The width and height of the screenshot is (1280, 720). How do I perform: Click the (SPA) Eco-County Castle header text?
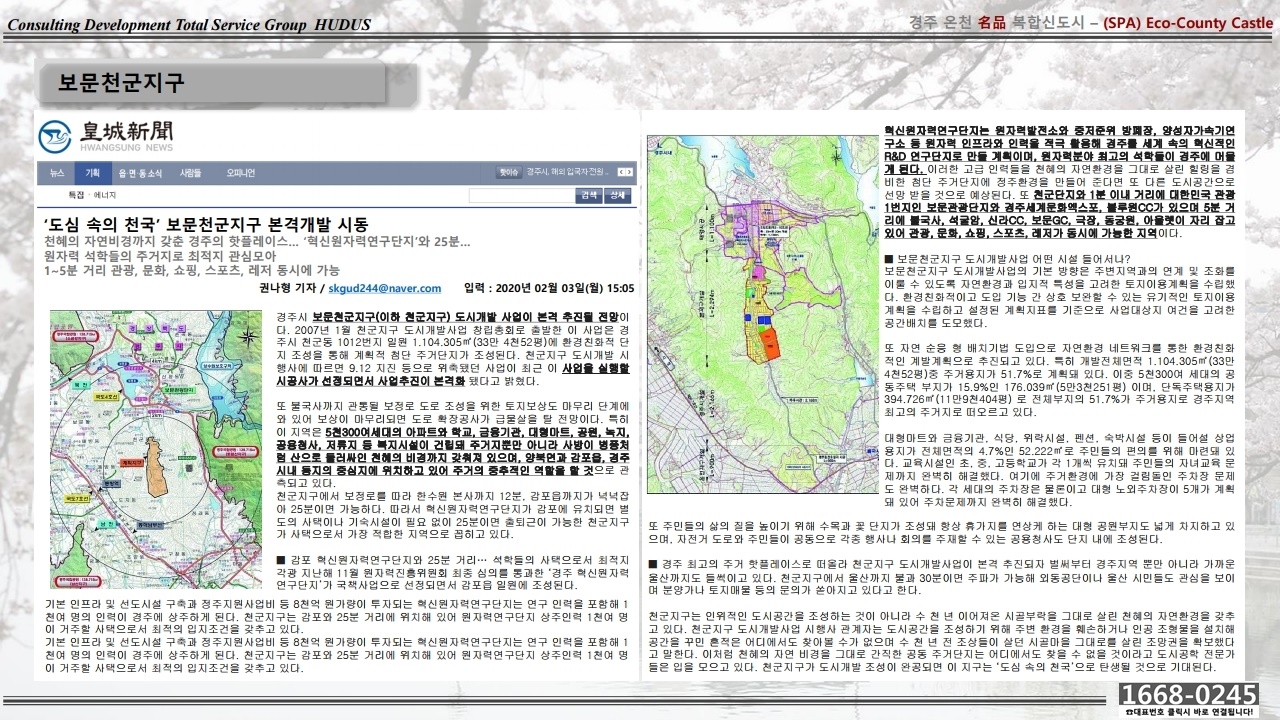tap(1188, 21)
